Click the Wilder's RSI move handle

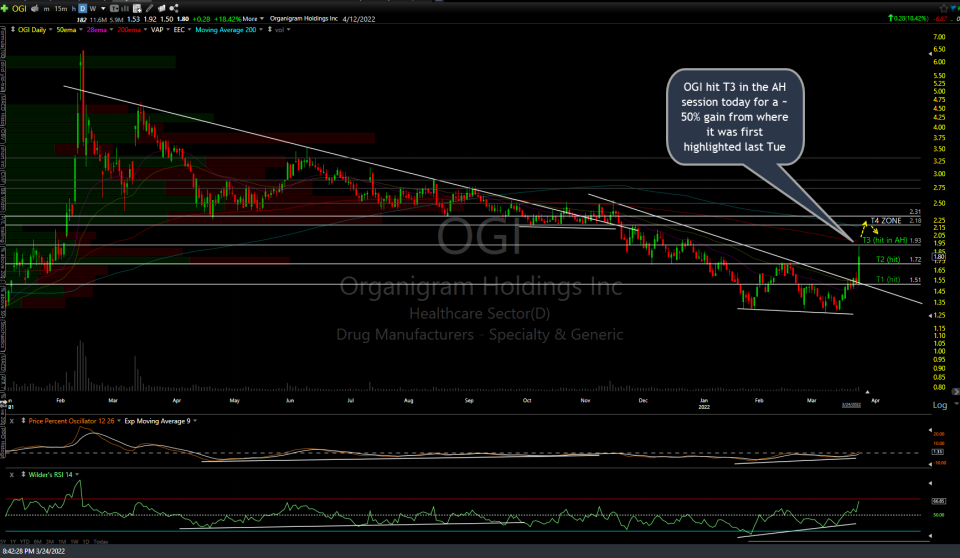pyautogui.click(x=23, y=474)
